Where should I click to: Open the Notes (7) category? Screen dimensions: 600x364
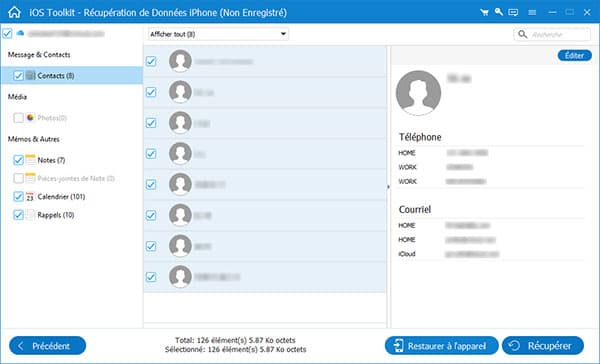tap(51, 160)
